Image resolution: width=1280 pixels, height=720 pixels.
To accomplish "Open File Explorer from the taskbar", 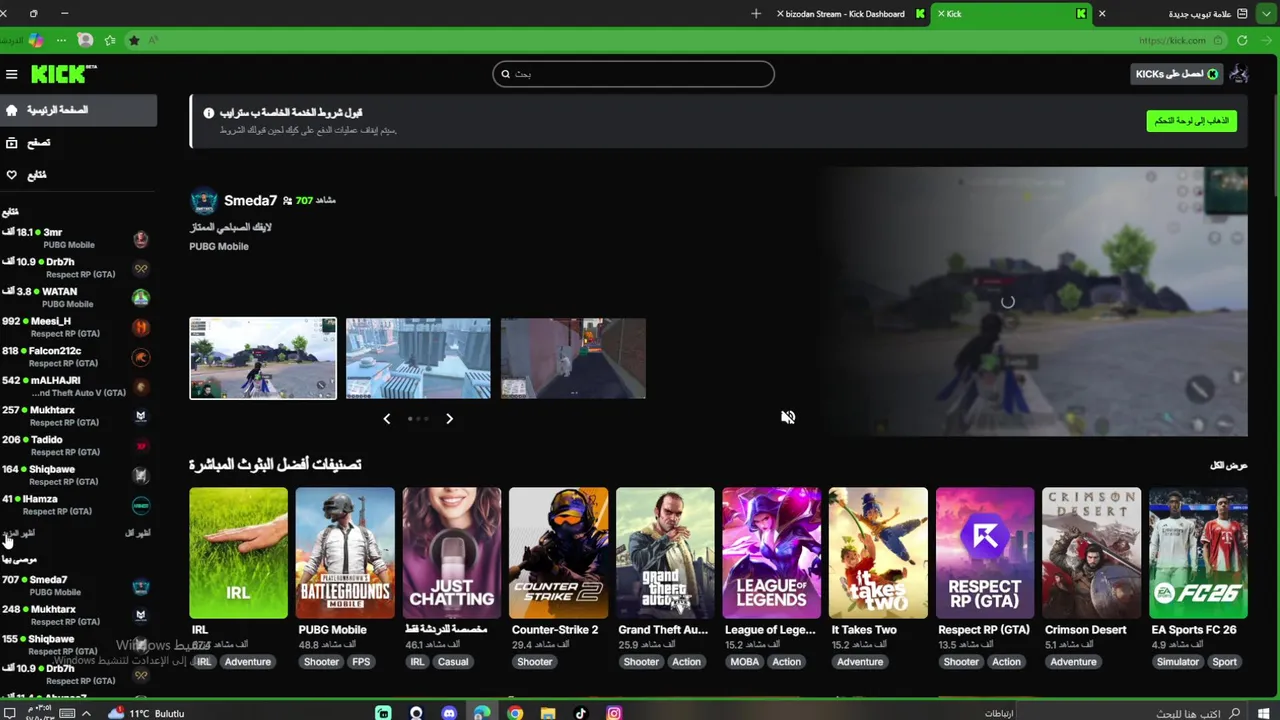I will pyautogui.click(x=548, y=713).
